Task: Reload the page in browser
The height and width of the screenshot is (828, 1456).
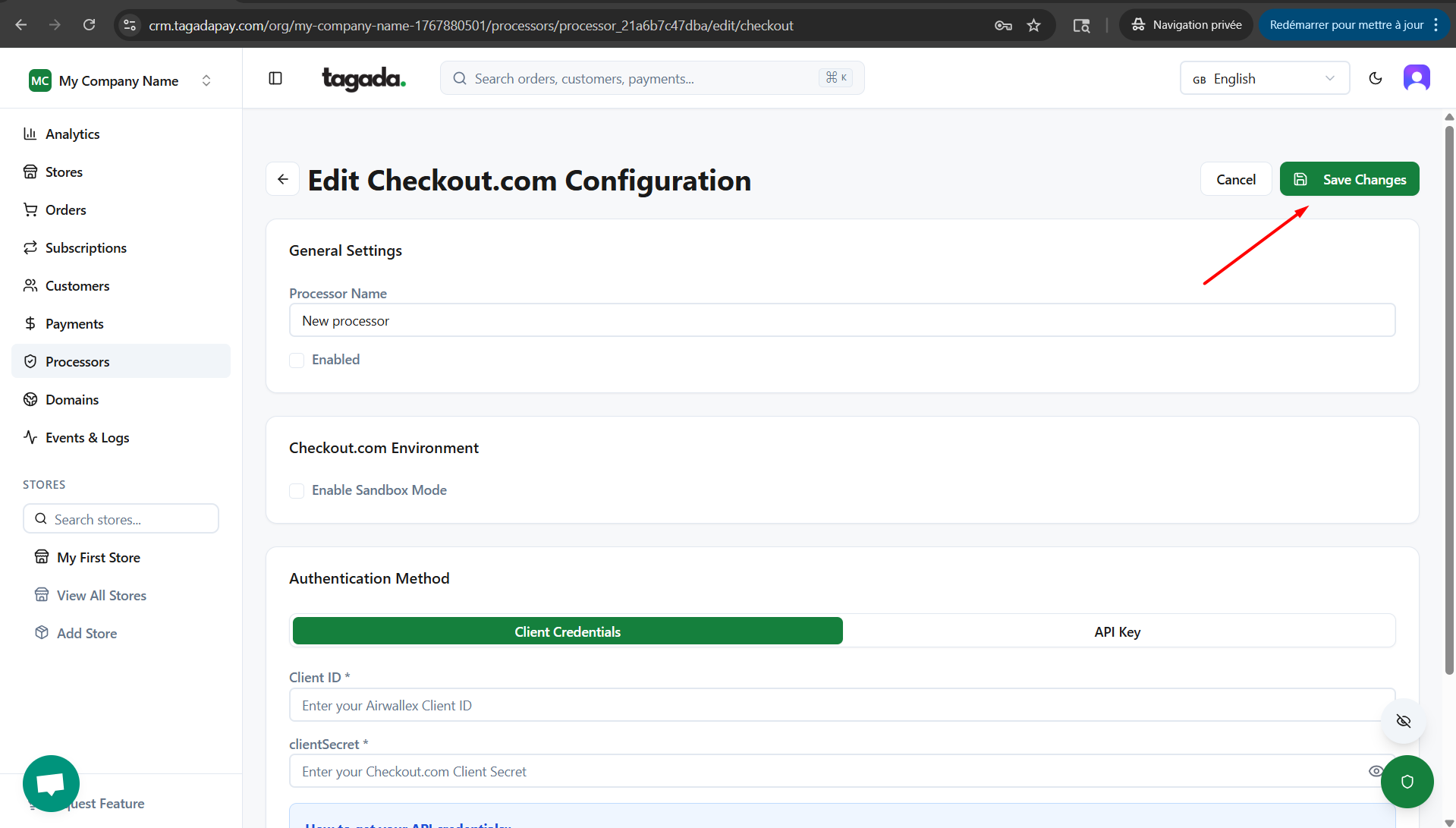Action: (x=89, y=25)
